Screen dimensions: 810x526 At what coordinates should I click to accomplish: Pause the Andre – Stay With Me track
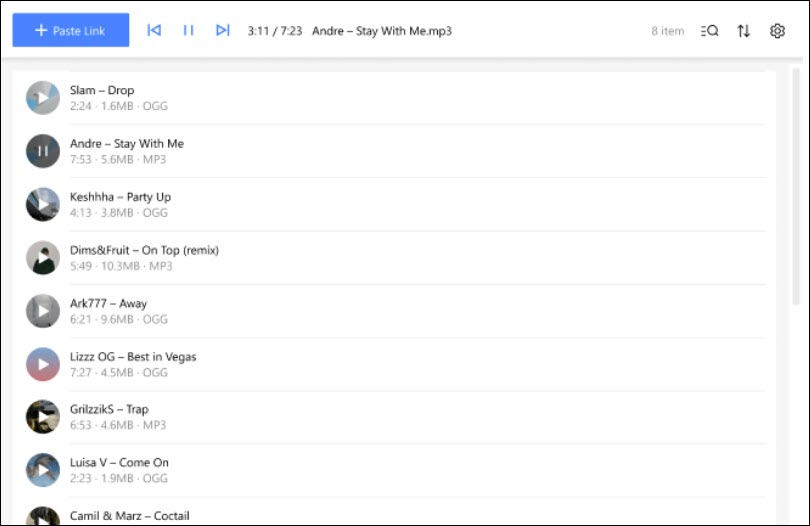pyautogui.click(x=43, y=151)
